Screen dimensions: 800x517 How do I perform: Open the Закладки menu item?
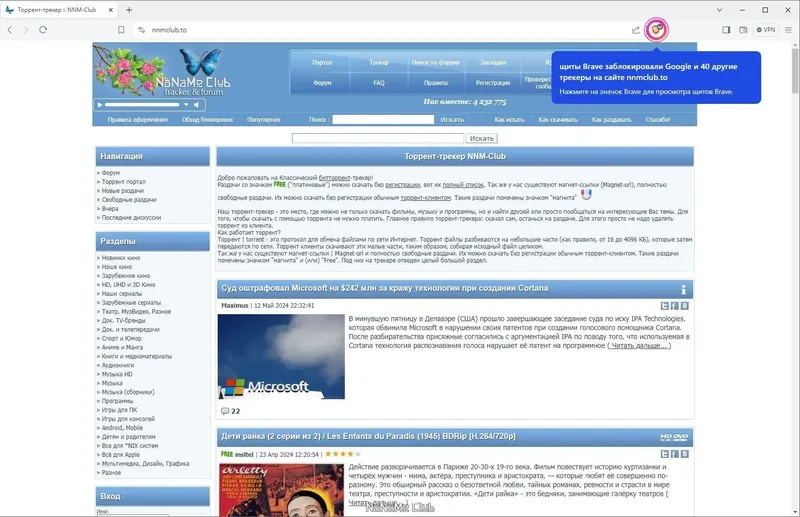coord(493,62)
